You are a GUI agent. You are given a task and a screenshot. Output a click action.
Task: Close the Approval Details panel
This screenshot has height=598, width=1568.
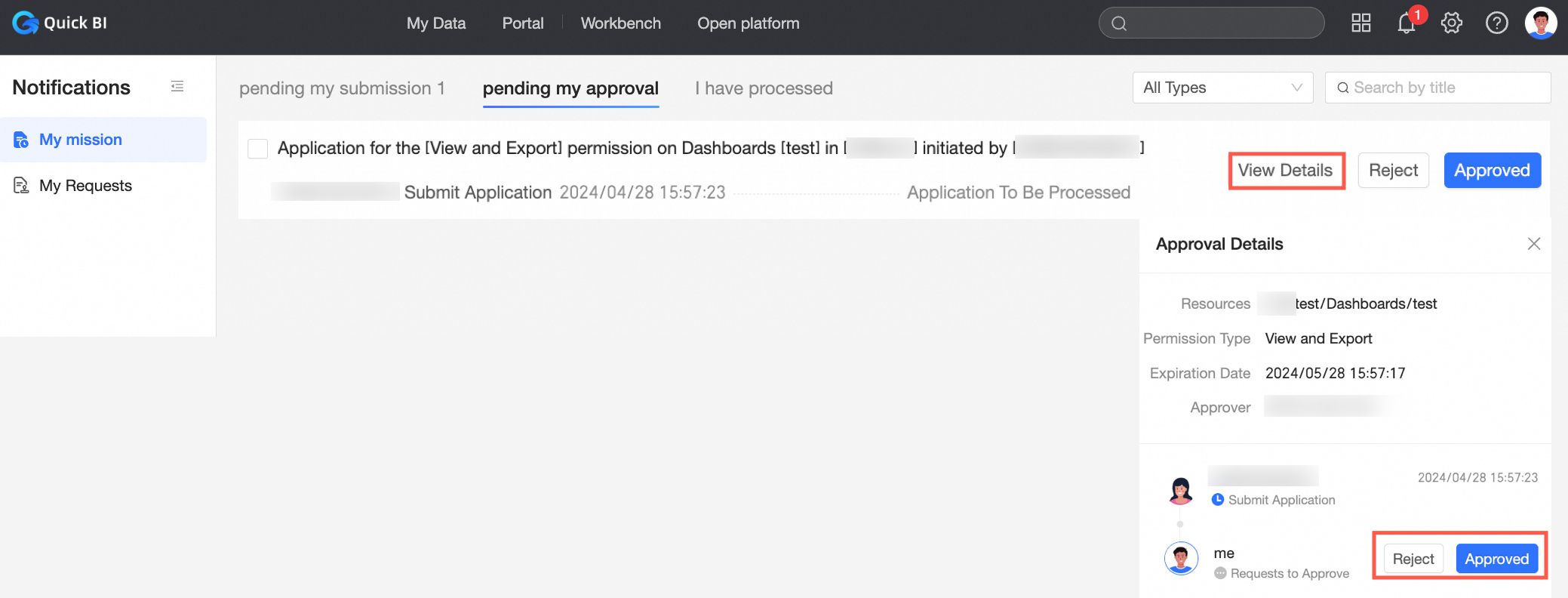(1533, 244)
